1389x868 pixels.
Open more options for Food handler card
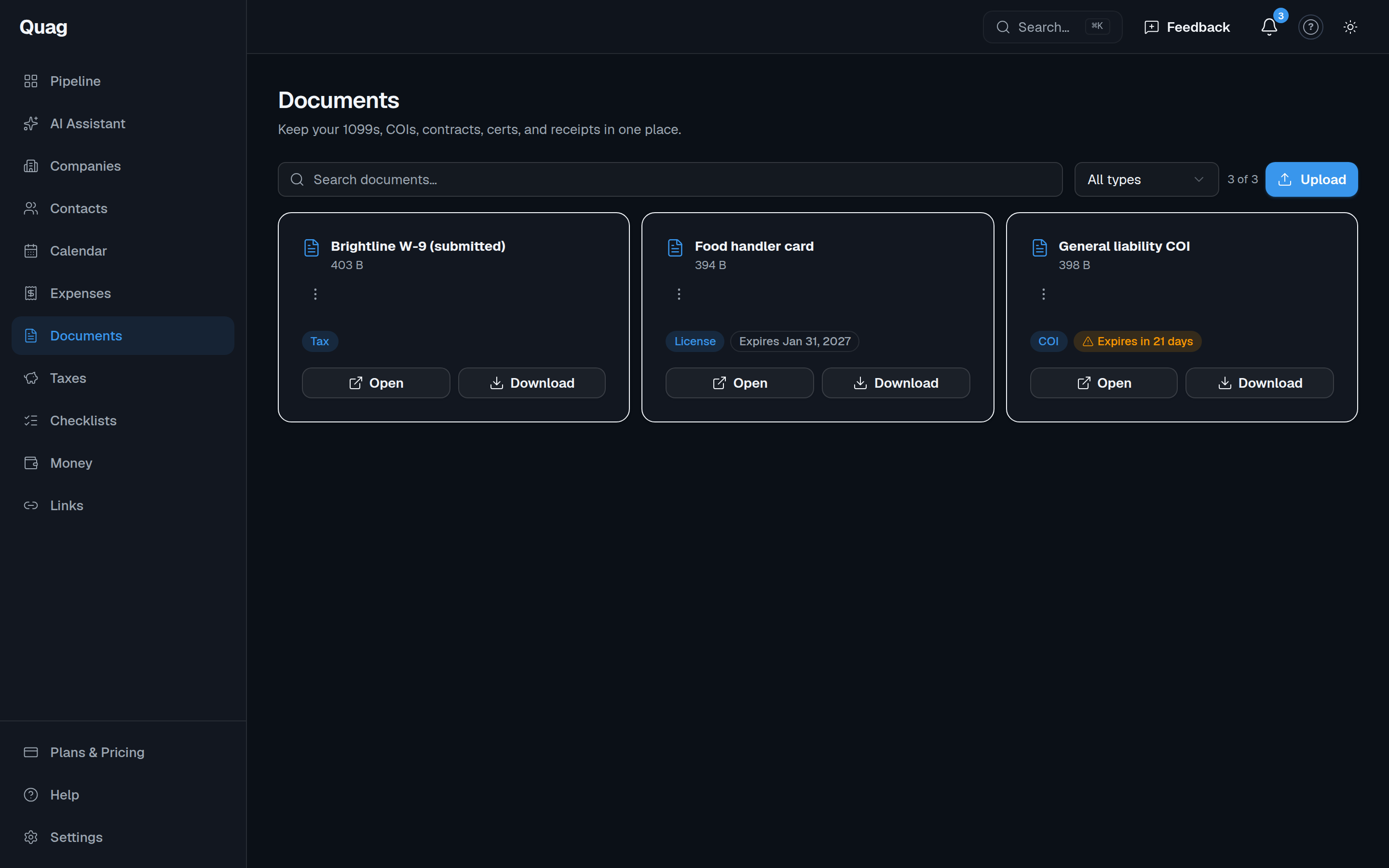coord(679,294)
